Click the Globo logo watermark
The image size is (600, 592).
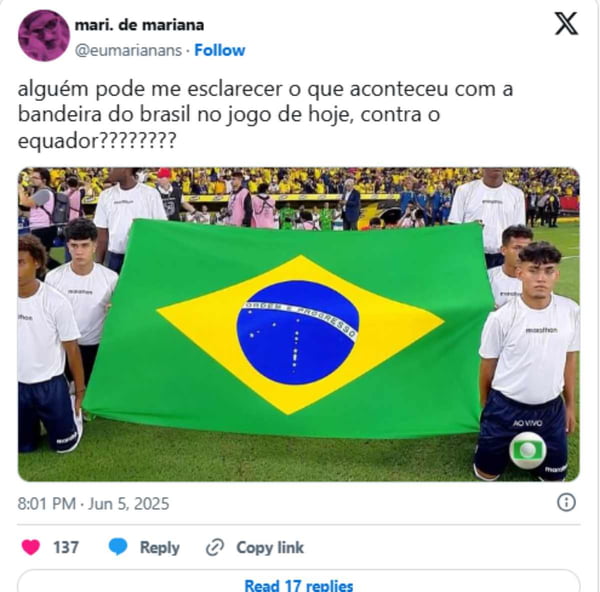(x=528, y=451)
